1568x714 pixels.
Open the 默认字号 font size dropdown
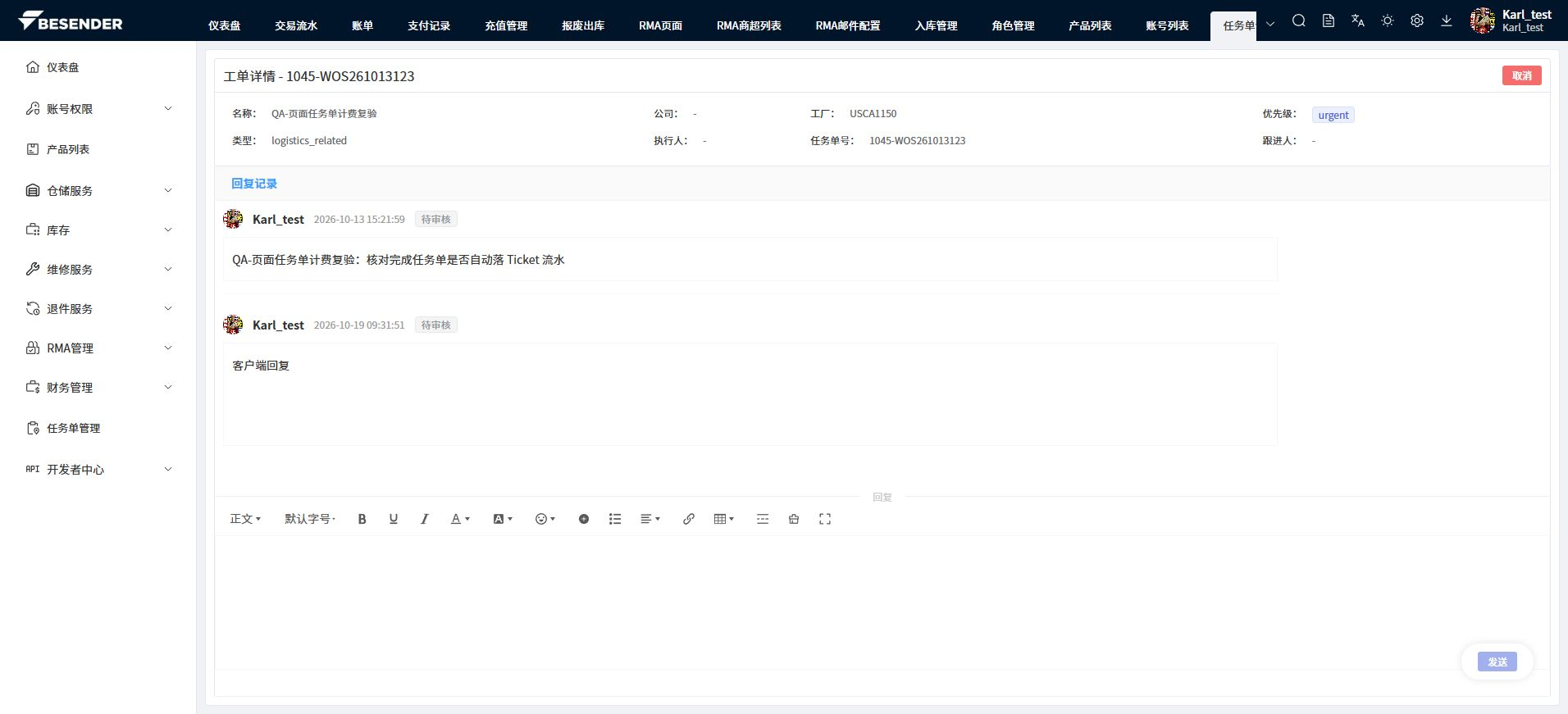[x=310, y=519]
